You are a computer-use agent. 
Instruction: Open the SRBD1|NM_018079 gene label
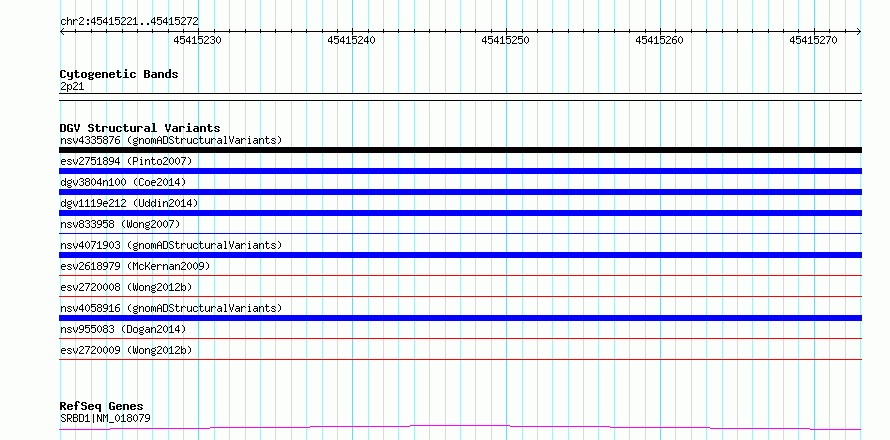(x=105, y=419)
